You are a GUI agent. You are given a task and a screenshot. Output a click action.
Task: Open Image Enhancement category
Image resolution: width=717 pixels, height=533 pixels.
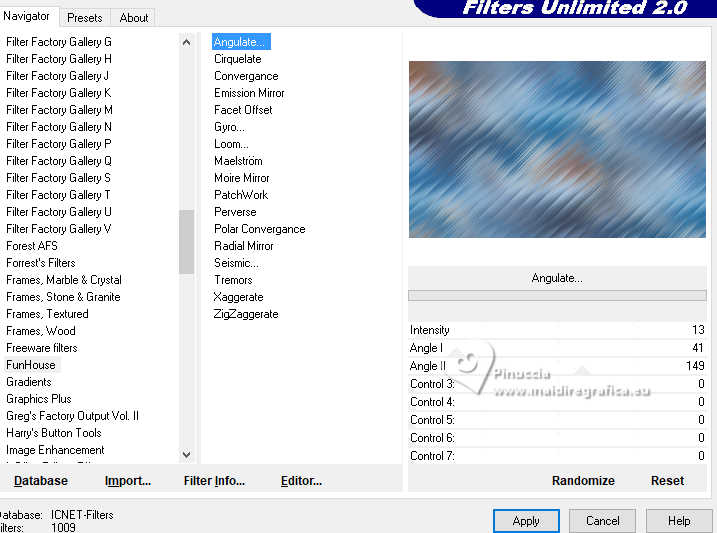(x=55, y=450)
